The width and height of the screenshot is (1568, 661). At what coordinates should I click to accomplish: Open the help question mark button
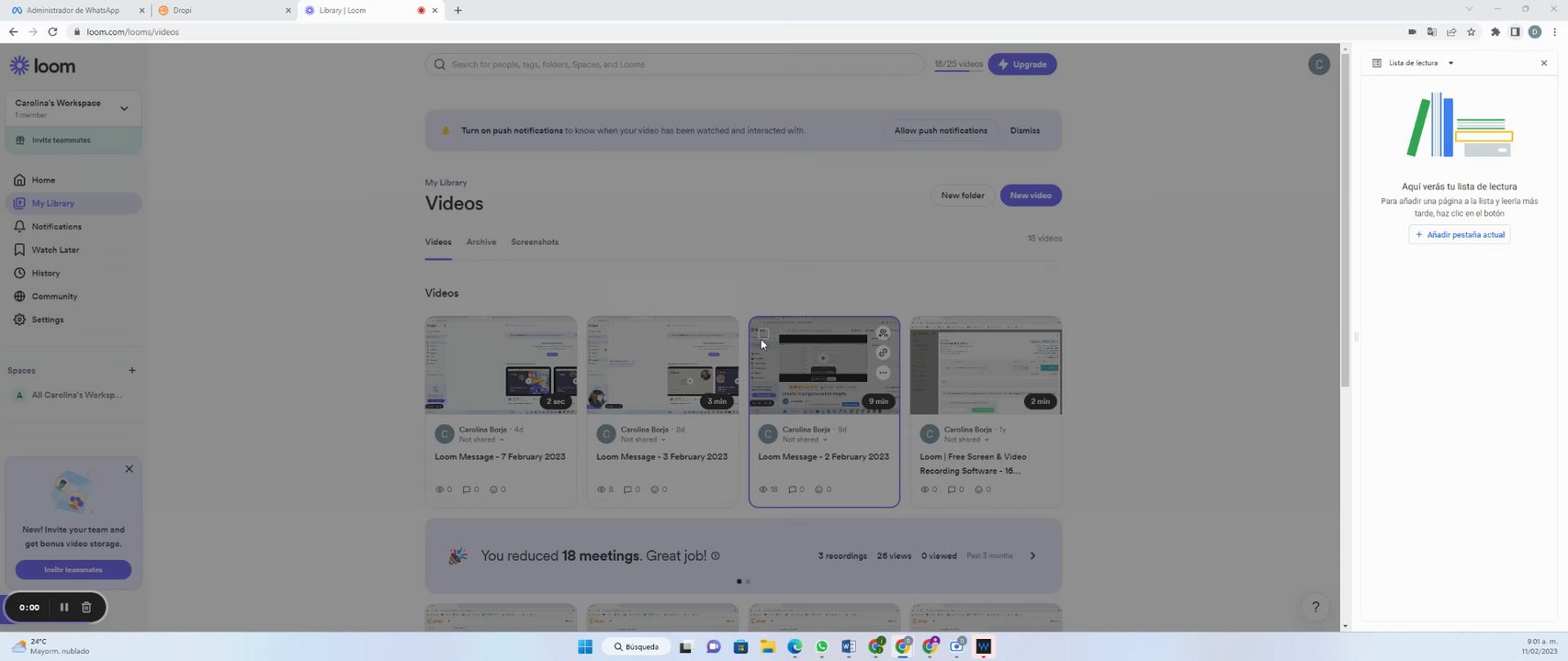tap(1315, 607)
